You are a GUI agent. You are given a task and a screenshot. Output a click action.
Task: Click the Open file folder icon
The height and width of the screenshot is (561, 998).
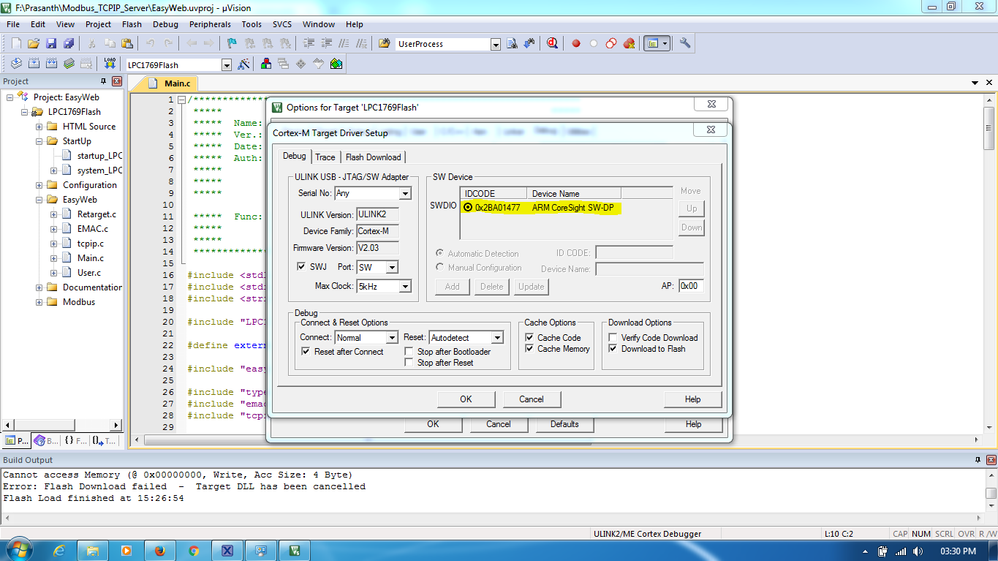pyautogui.click(x=34, y=43)
